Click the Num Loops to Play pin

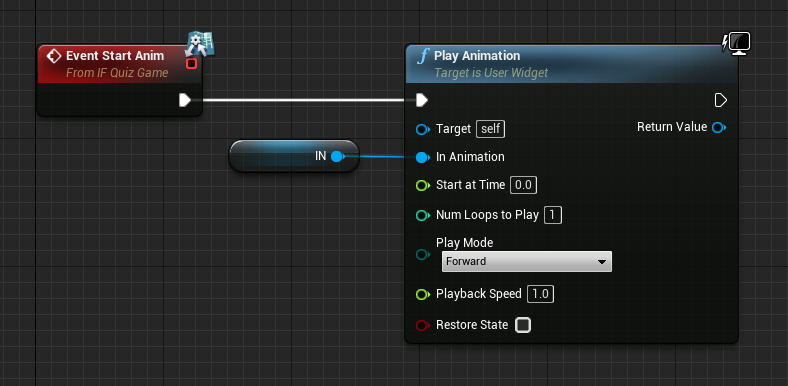pyautogui.click(x=423, y=216)
